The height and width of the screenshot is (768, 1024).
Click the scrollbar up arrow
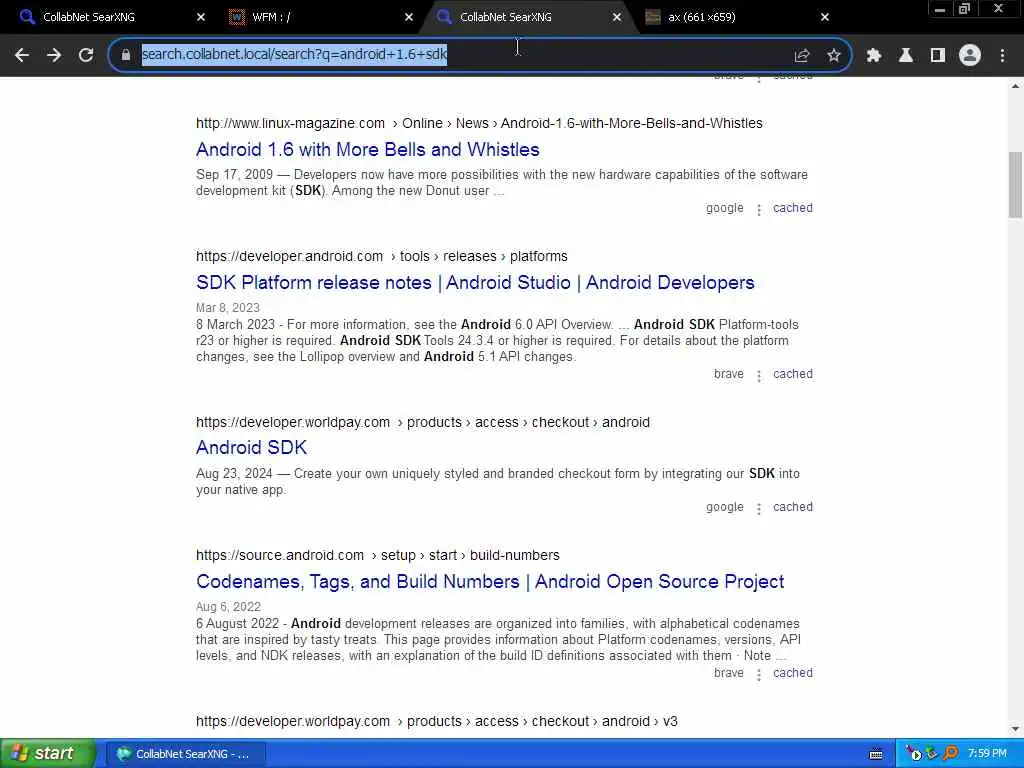pos(1015,86)
